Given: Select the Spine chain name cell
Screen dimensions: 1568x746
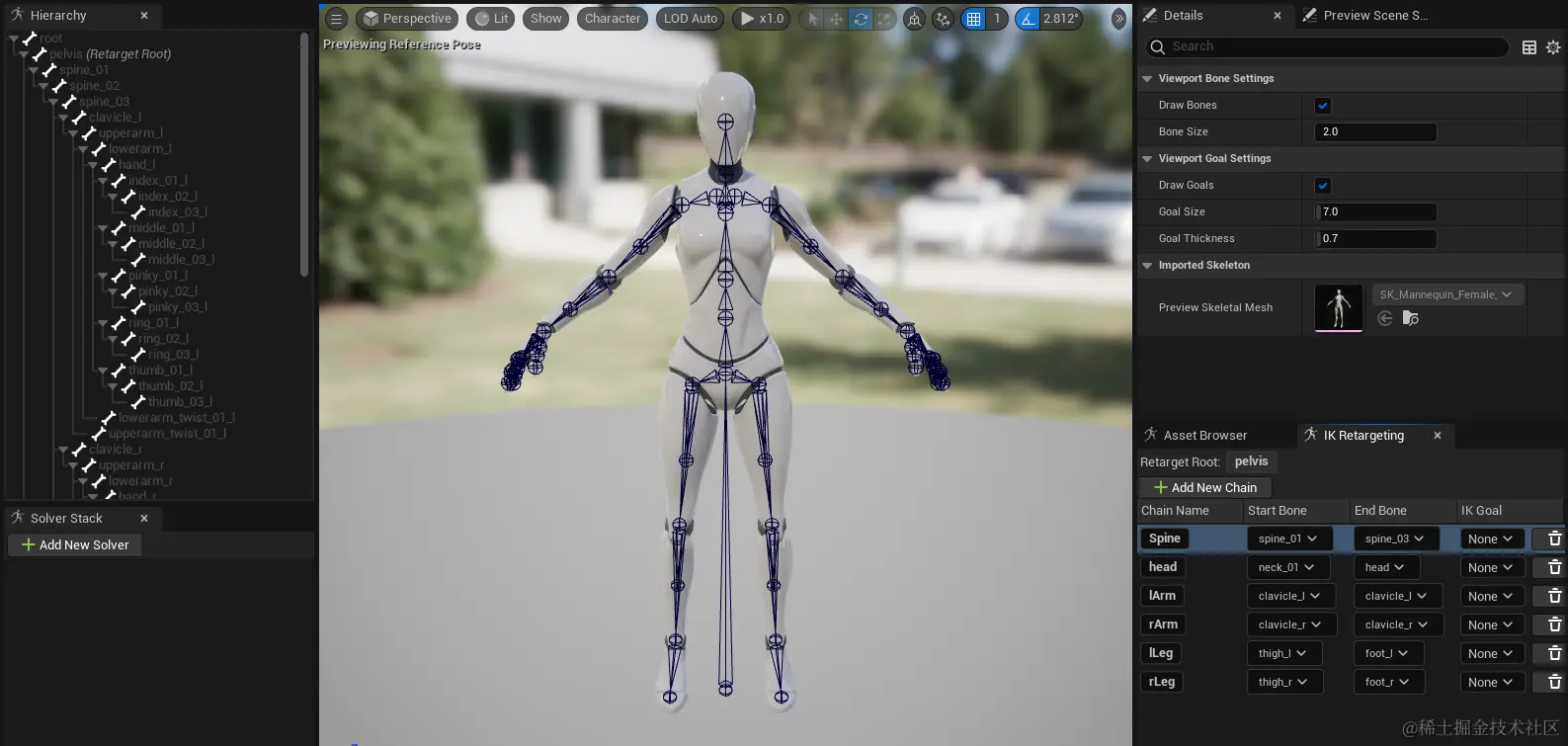Looking at the screenshot, I should [1165, 539].
